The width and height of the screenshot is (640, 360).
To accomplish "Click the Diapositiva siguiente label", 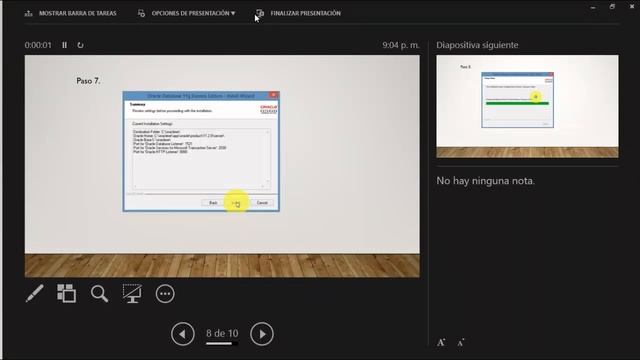I will click(477, 45).
